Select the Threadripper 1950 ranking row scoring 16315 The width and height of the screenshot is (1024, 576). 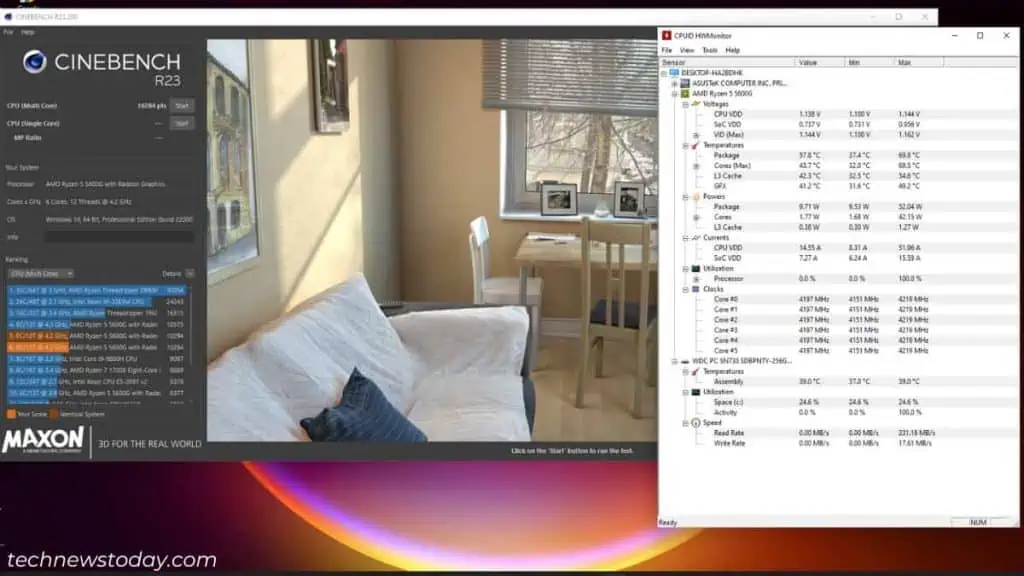point(97,313)
